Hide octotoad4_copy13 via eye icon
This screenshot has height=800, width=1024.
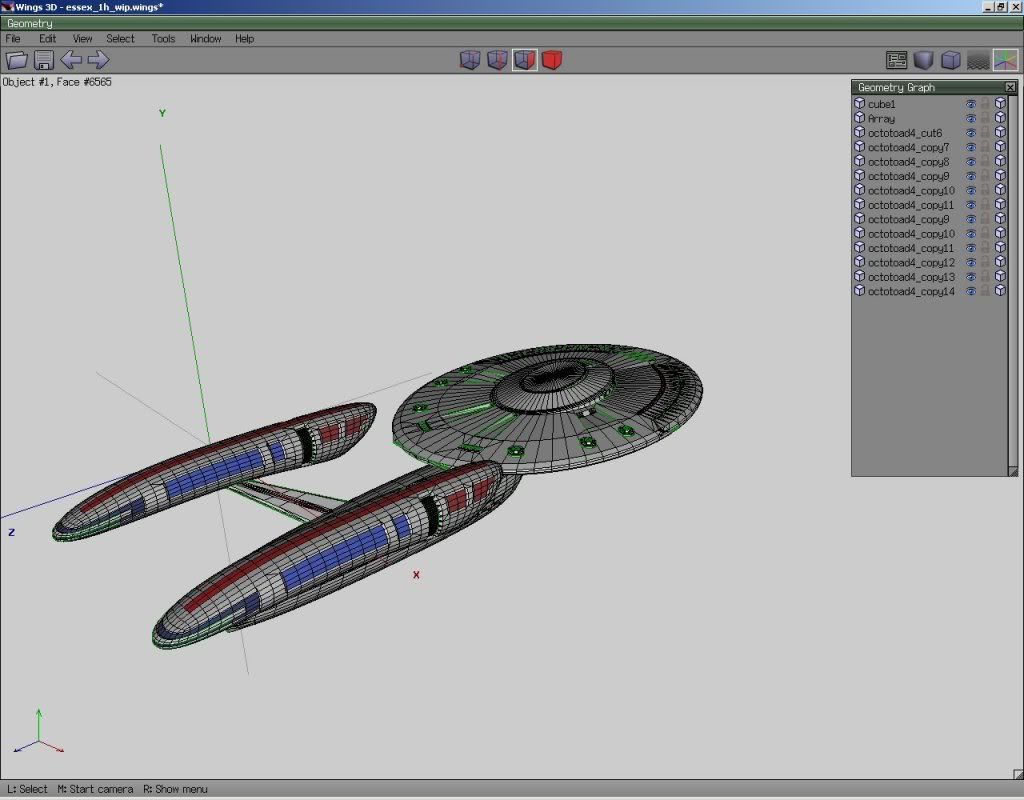click(x=971, y=276)
